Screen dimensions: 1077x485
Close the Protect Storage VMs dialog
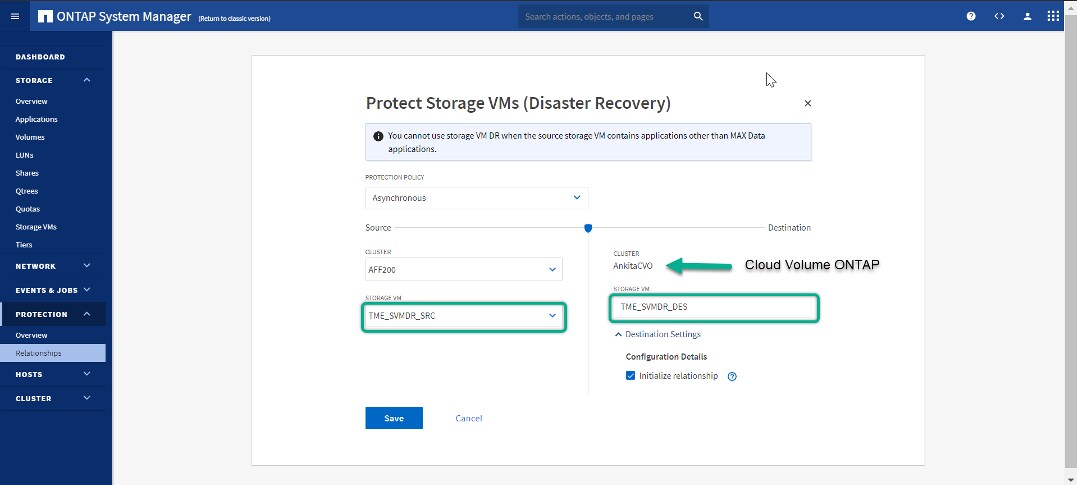(x=808, y=103)
